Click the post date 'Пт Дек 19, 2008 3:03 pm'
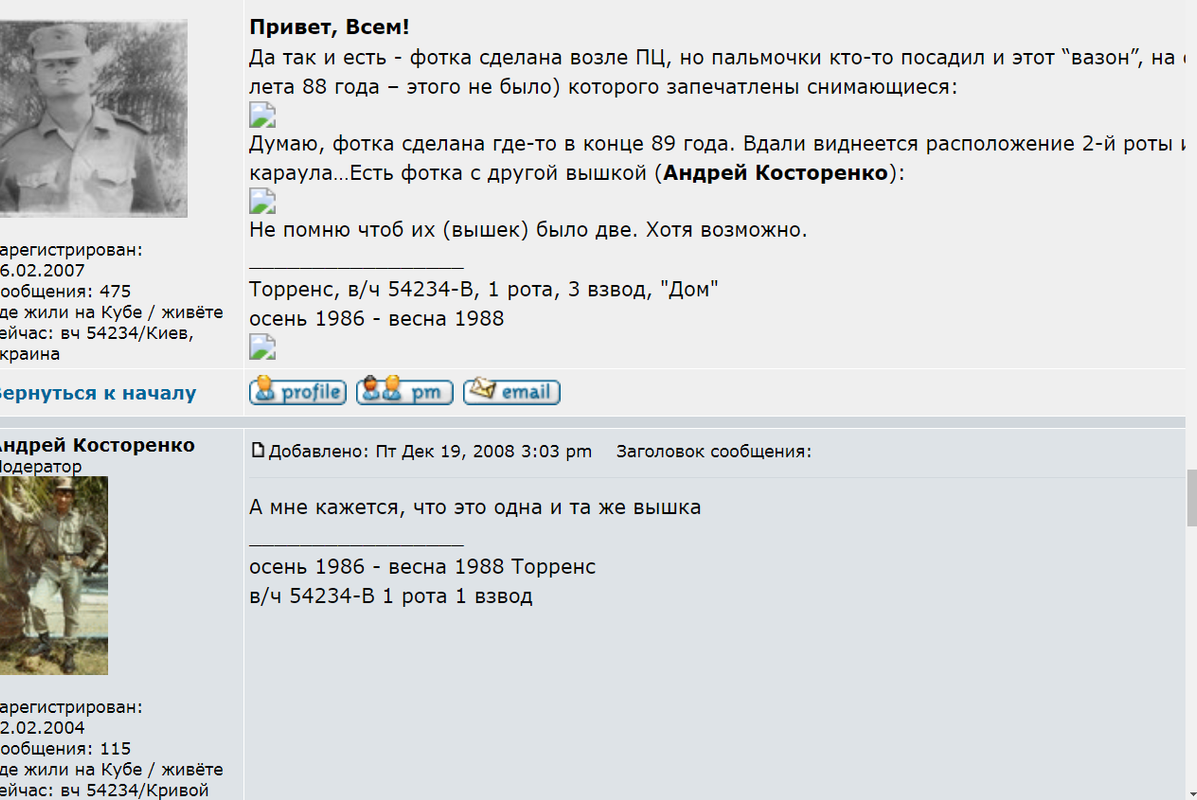 (x=483, y=451)
